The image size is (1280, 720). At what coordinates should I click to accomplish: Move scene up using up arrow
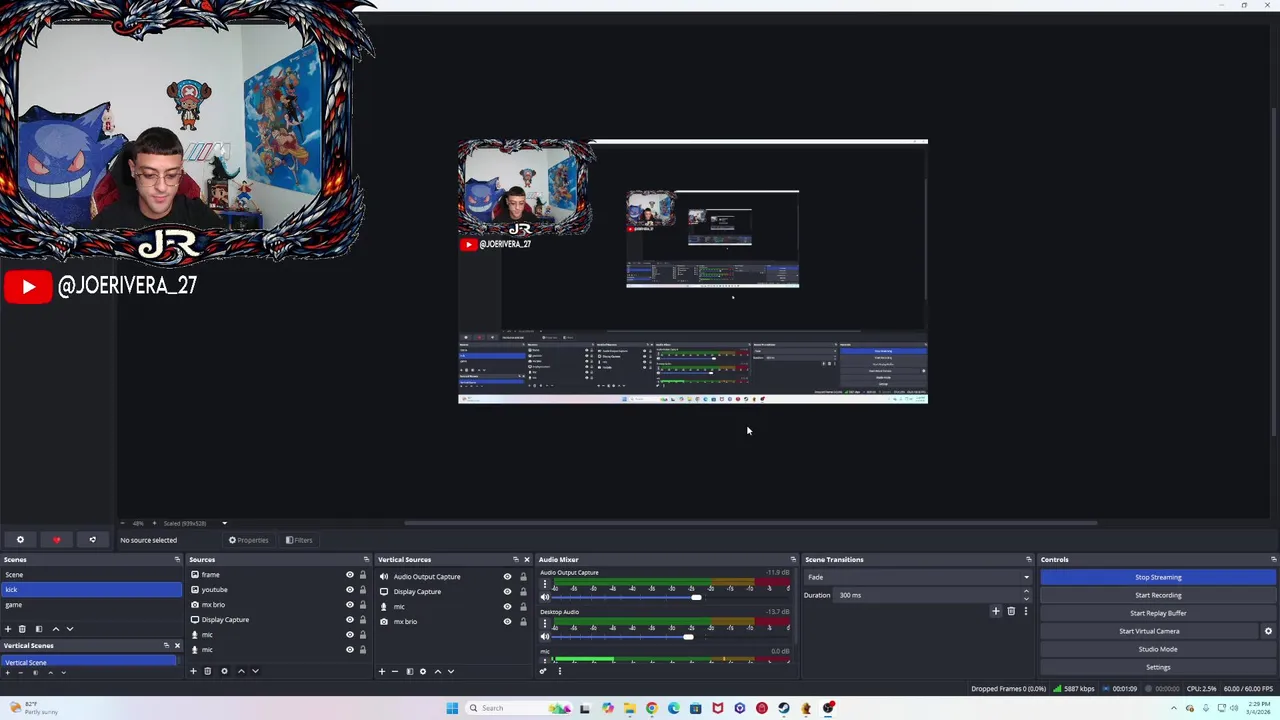coord(56,629)
